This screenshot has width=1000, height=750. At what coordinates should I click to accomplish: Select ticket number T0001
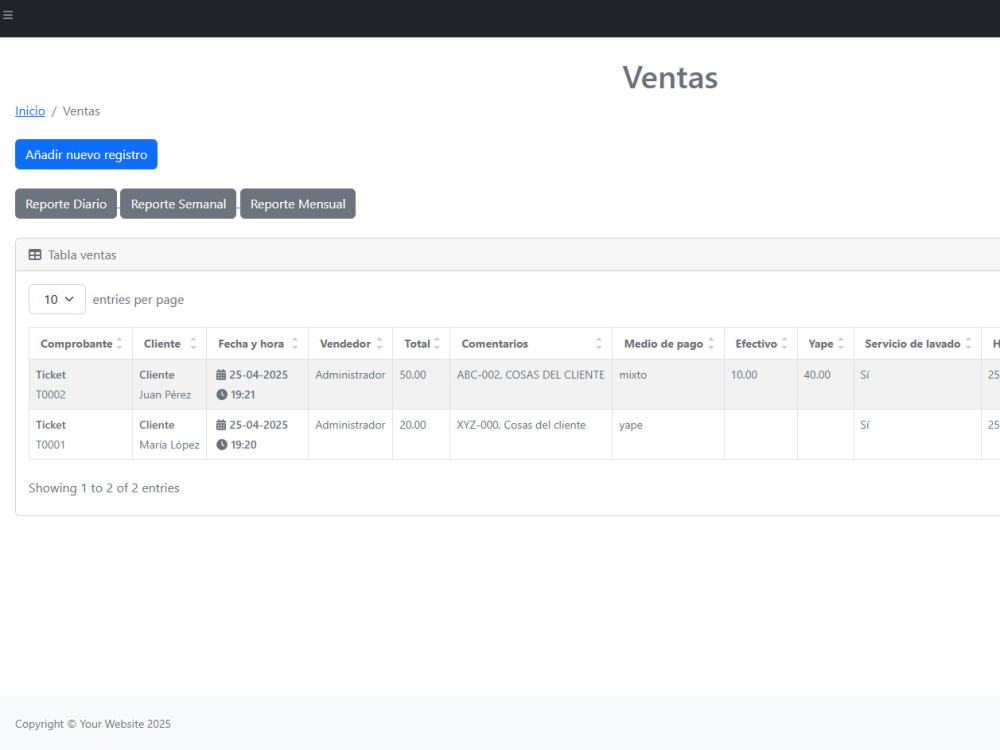tap(50, 445)
